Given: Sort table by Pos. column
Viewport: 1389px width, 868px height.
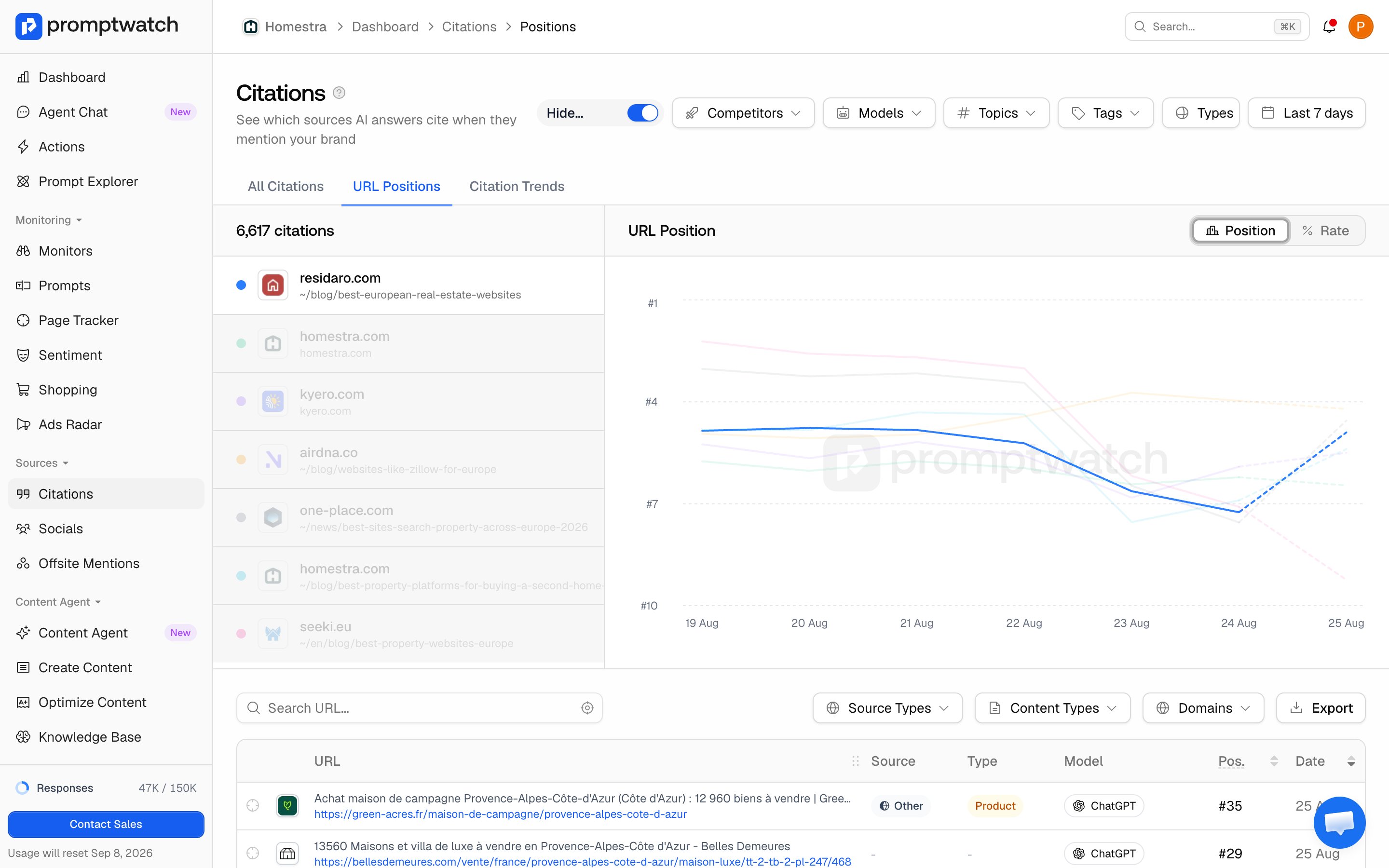Looking at the screenshot, I should coord(1247,761).
